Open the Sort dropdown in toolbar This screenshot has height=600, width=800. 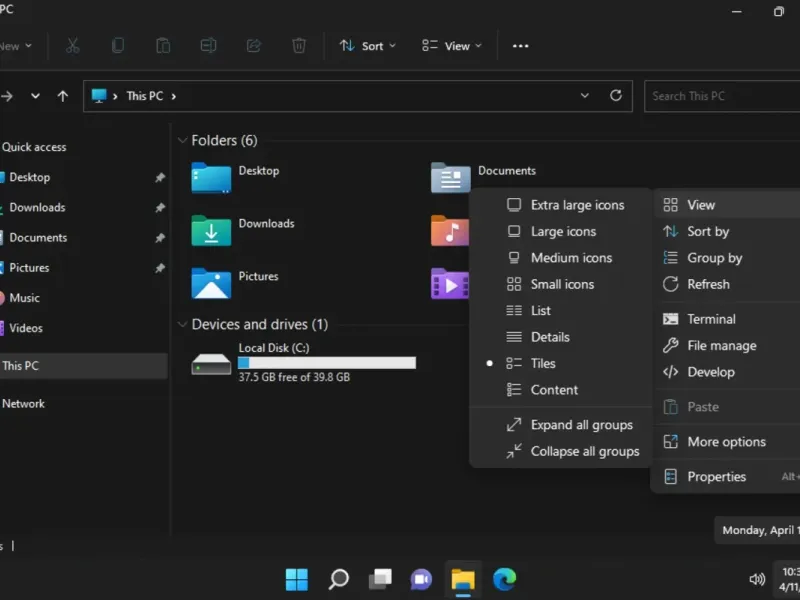point(368,46)
